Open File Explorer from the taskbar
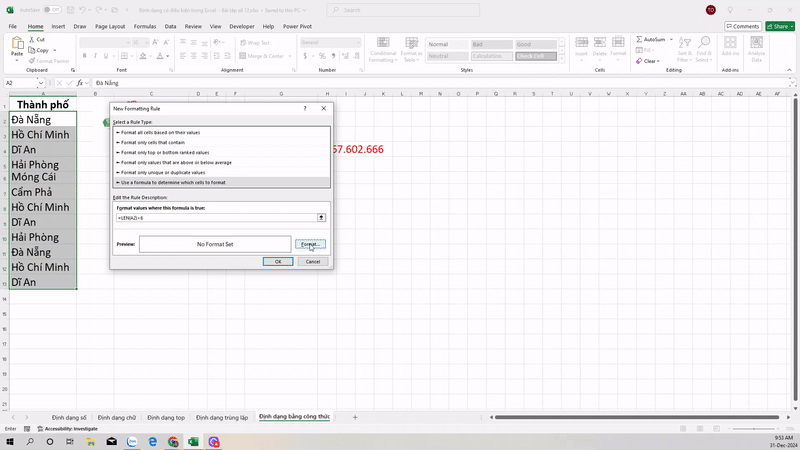Screen dimensions: 800x450 click(x=91, y=442)
